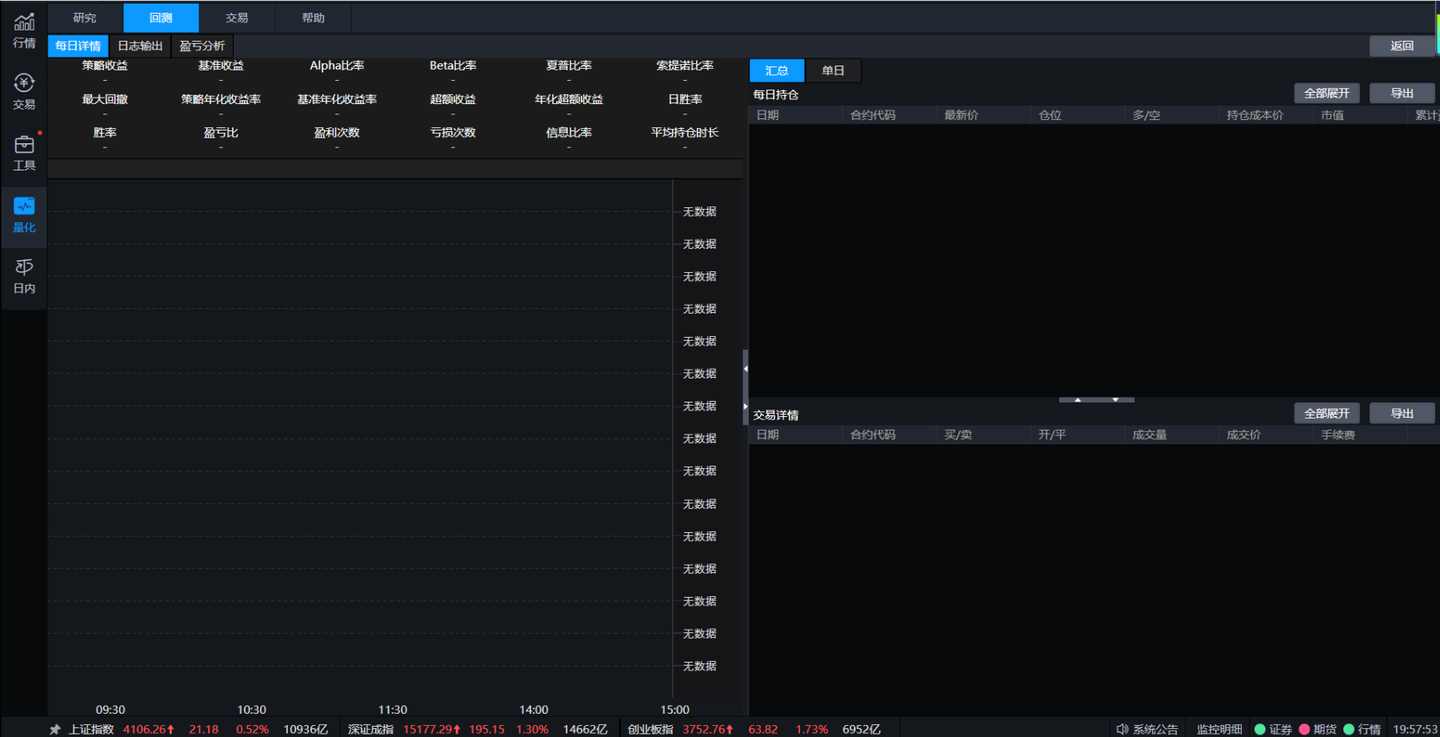
Task: Open the 盈亏分析 tab
Action: click(202, 46)
